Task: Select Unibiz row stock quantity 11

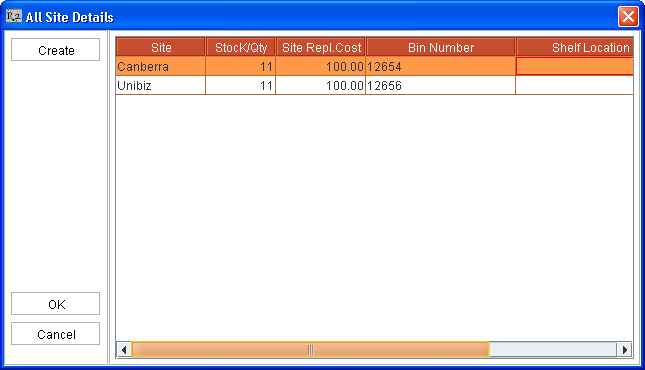Action: (x=241, y=85)
